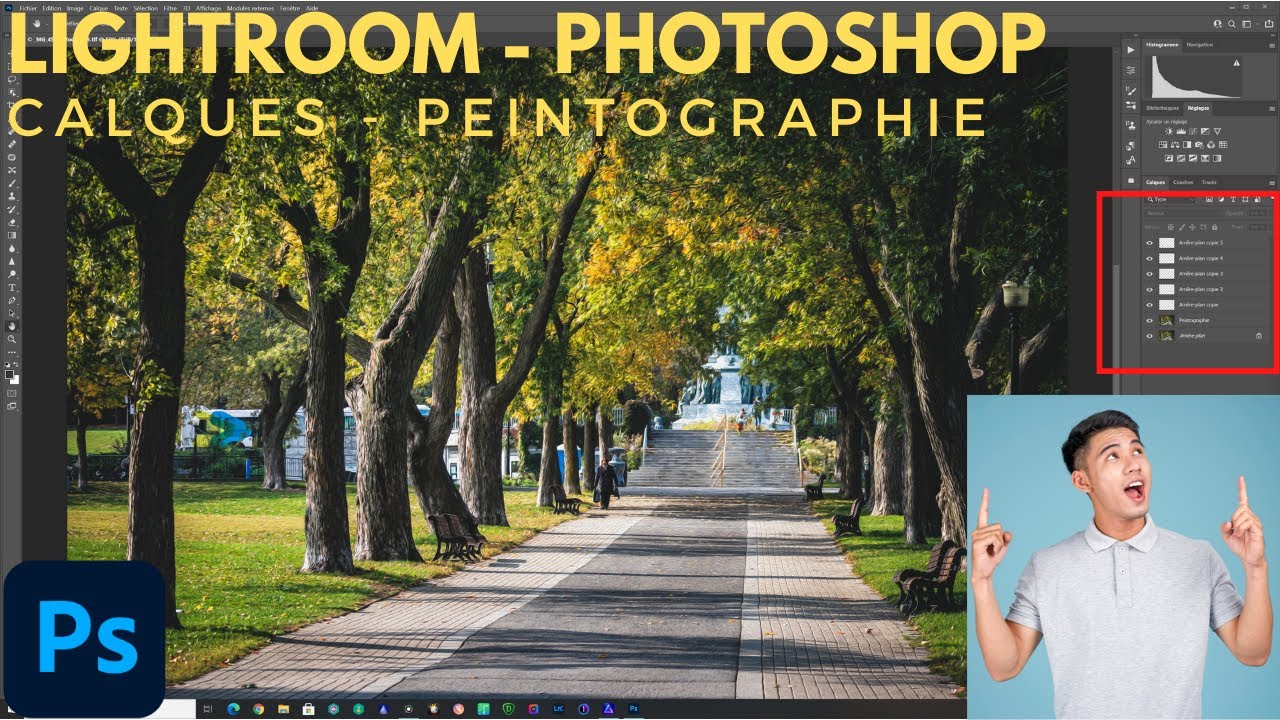The image size is (1280, 720).
Task: Open File Explorer from the taskbar
Action: pyautogui.click(x=283, y=709)
